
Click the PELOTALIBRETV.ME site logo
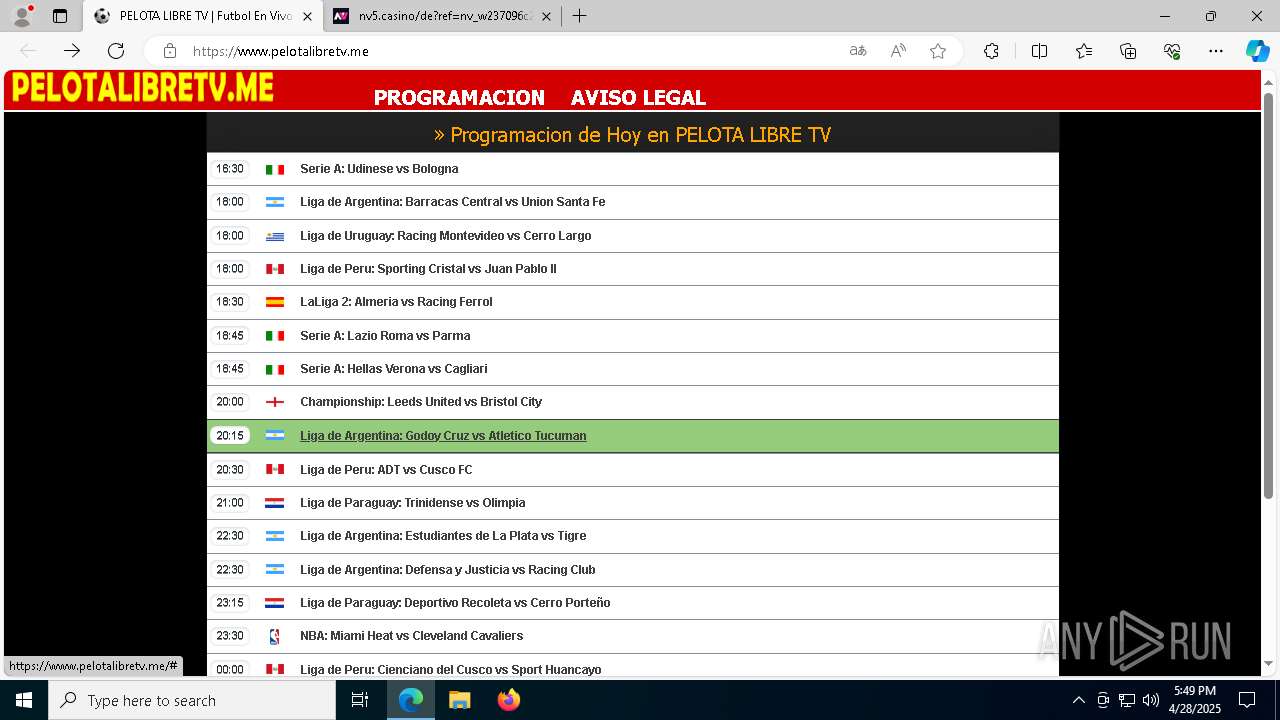click(142, 88)
